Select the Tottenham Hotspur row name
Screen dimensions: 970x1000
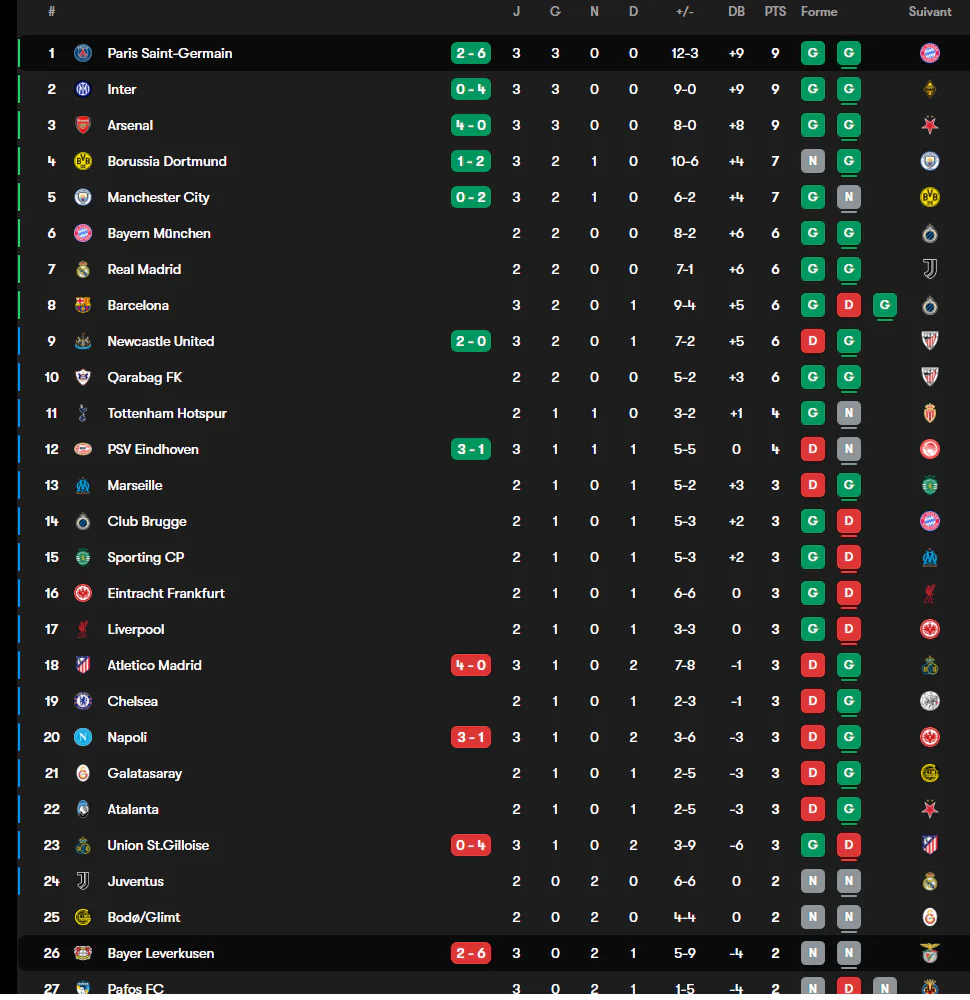(x=167, y=413)
